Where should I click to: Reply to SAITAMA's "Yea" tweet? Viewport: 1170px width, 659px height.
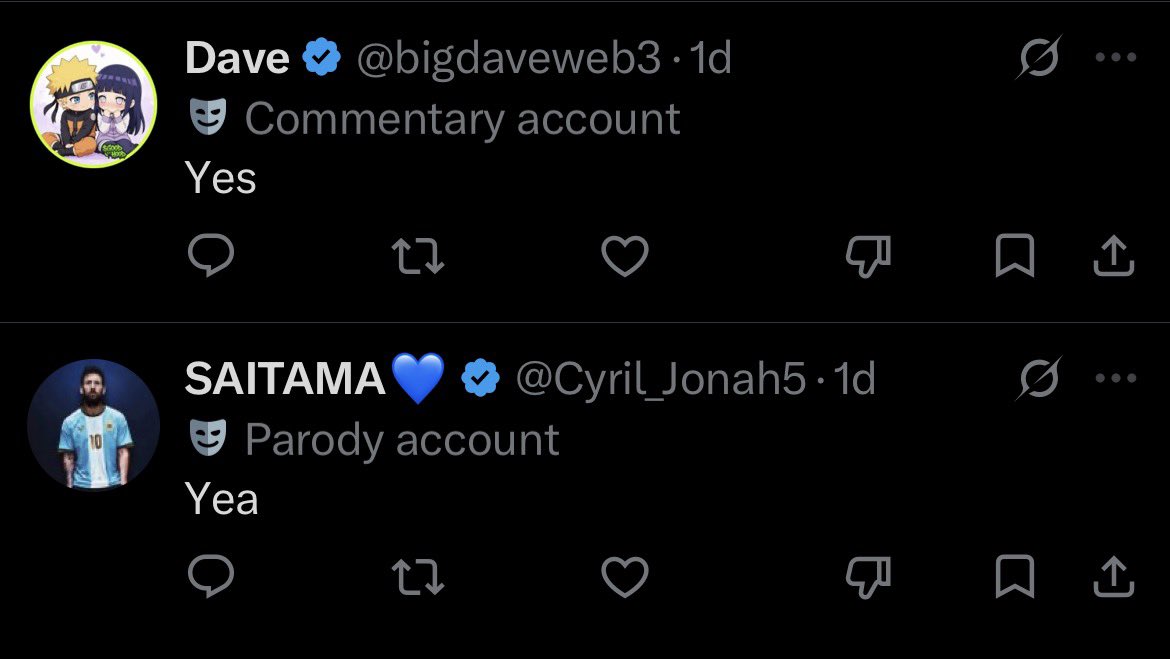point(211,576)
